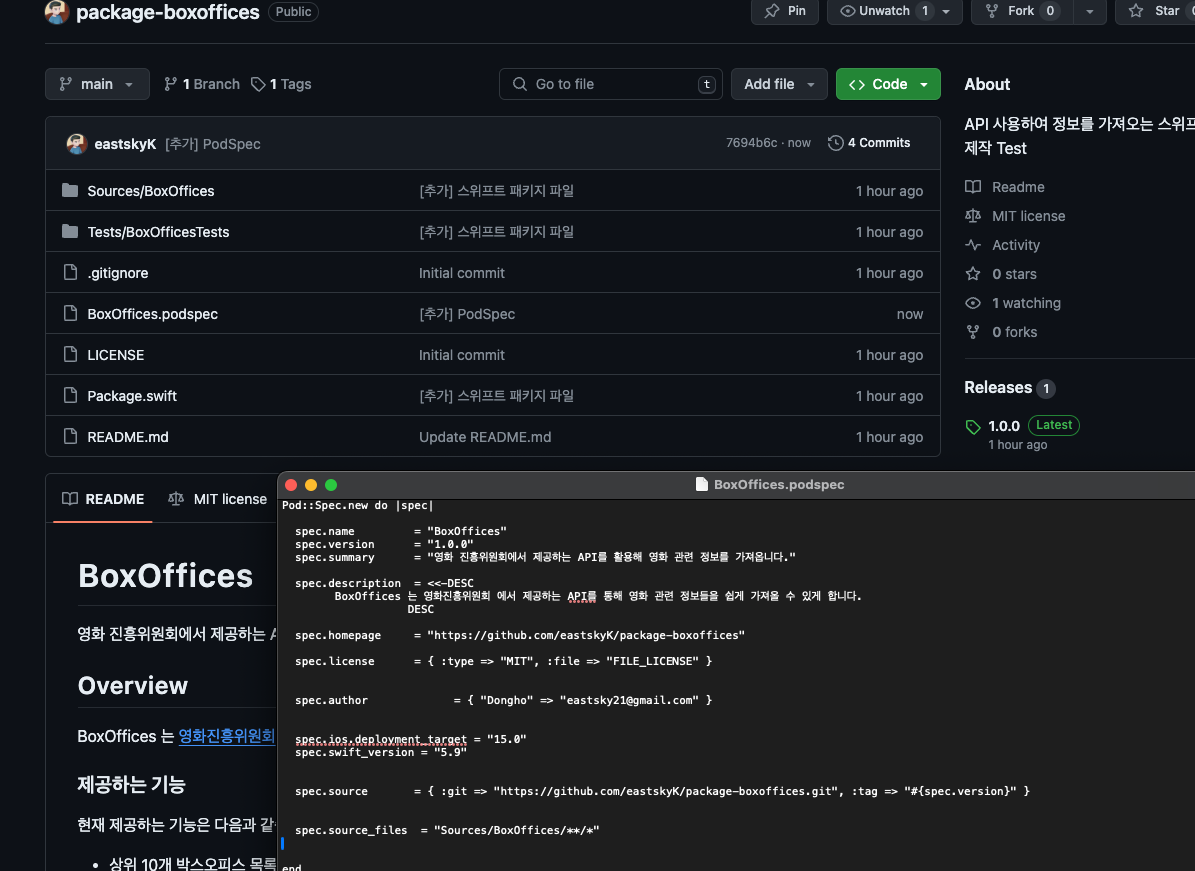The height and width of the screenshot is (871, 1195).
Task: Click the scale icon on MIT license tab
Action: (176, 499)
